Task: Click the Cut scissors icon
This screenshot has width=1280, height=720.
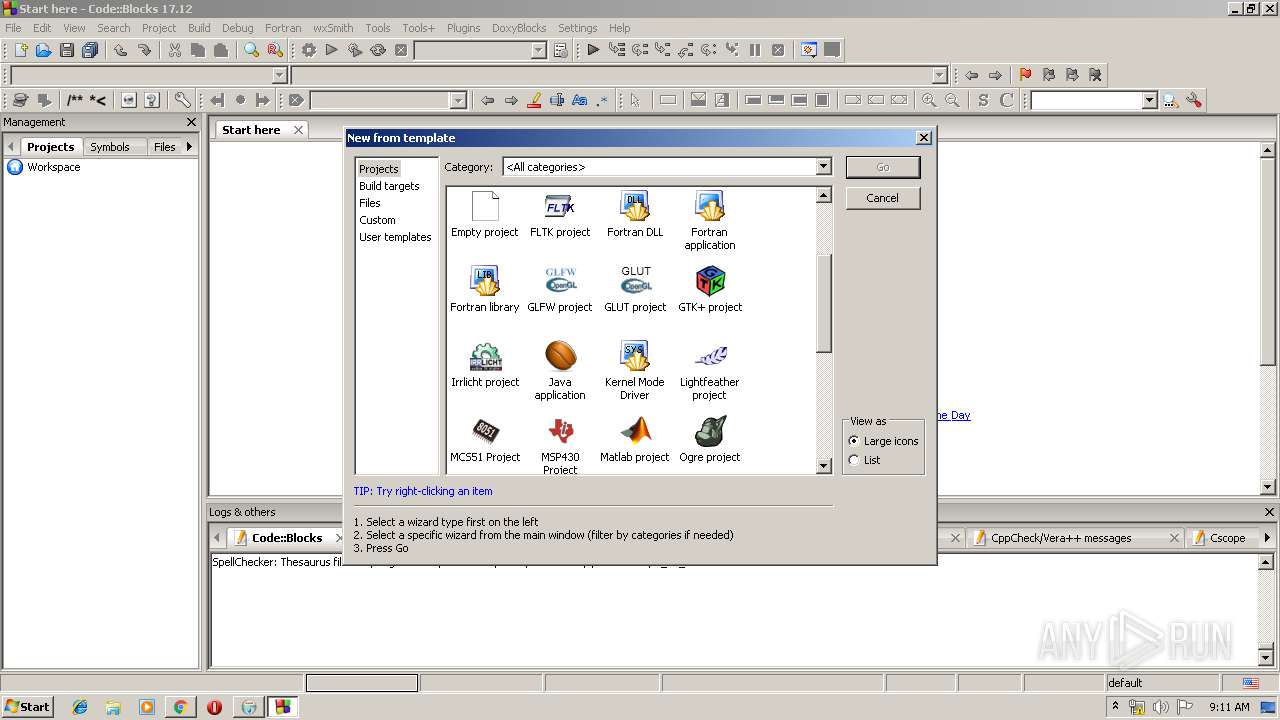Action: pos(175,50)
